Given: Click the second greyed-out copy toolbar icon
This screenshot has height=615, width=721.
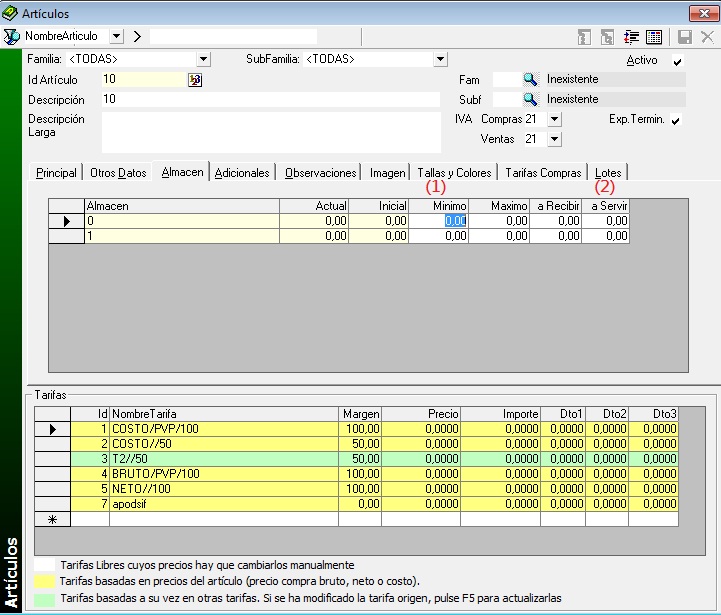Looking at the screenshot, I should pyautogui.click(x=607, y=37).
